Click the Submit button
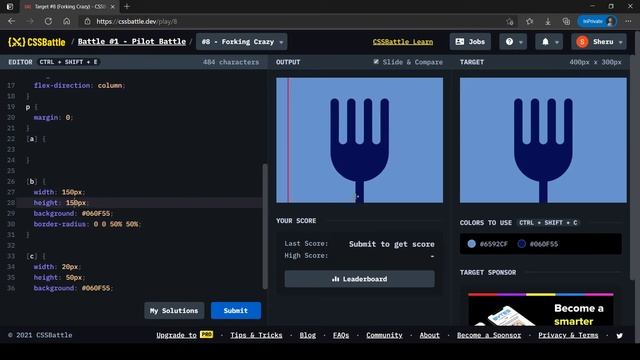The width and height of the screenshot is (640, 360). coord(236,311)
